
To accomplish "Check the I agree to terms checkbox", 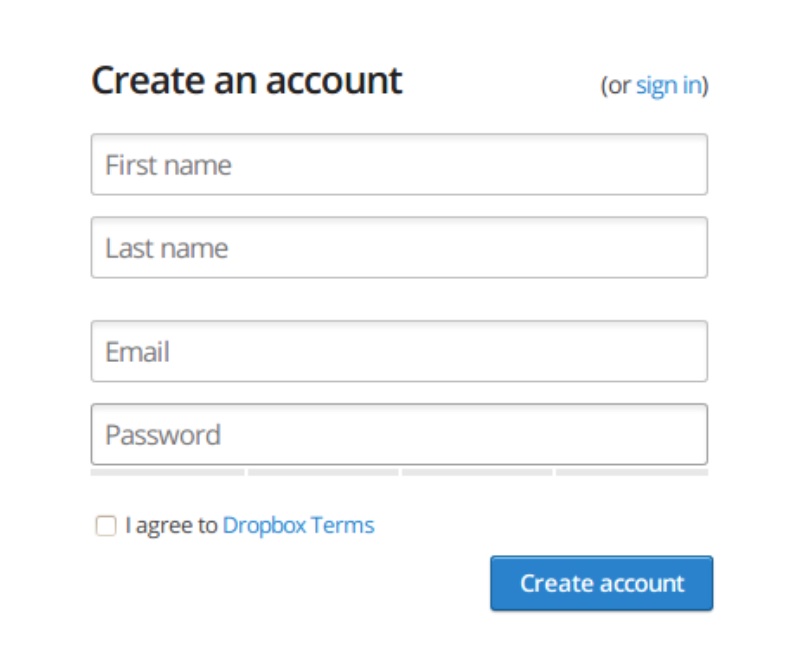I will (x=106, y=526).
